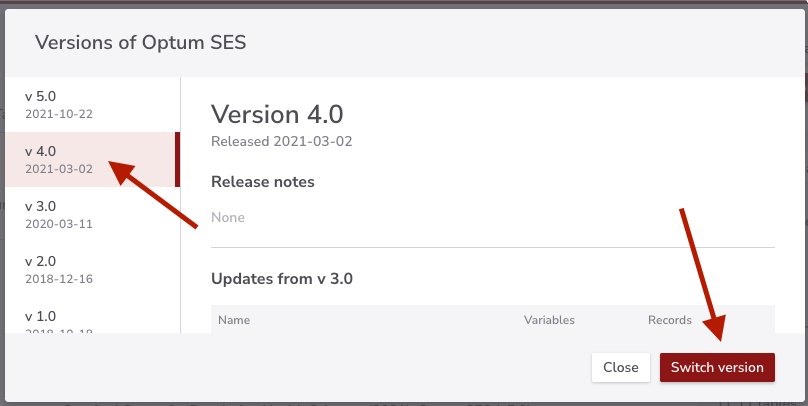Select v 5.0 in the version list
The image size is (808, 406).
point(93,105)
